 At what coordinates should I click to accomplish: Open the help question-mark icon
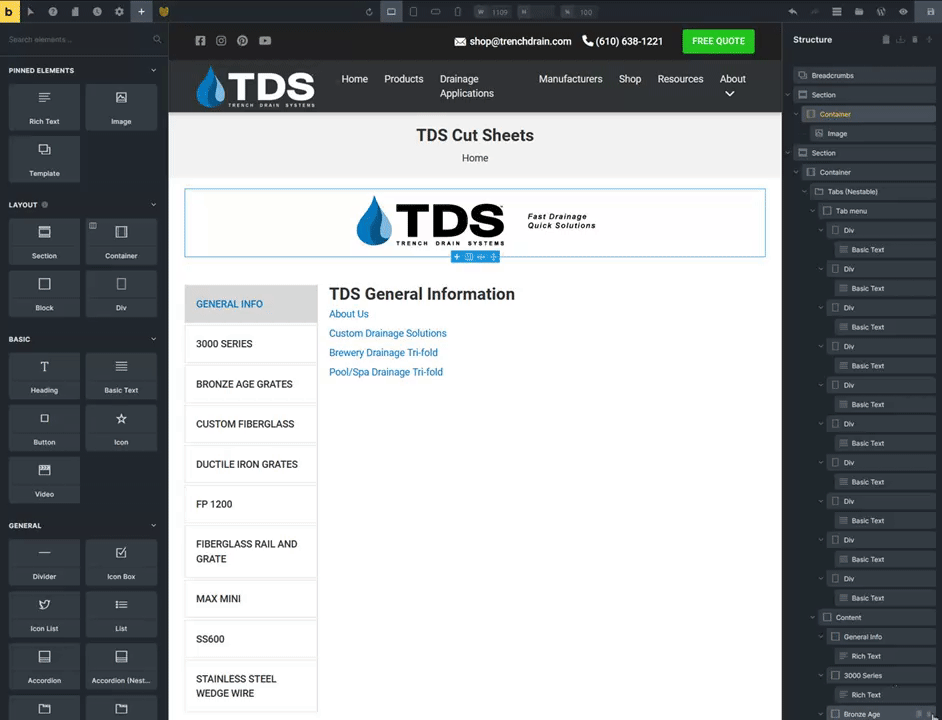pyautogui.click(x=53, y=11)
